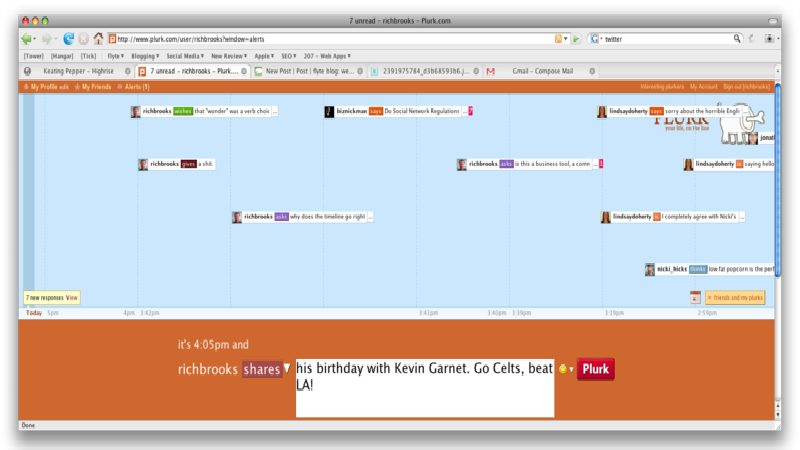Expand the SEO bookmarks folder
Viewport: 800px width, 450px height.
pyautogui.click(x=289, y=56)
